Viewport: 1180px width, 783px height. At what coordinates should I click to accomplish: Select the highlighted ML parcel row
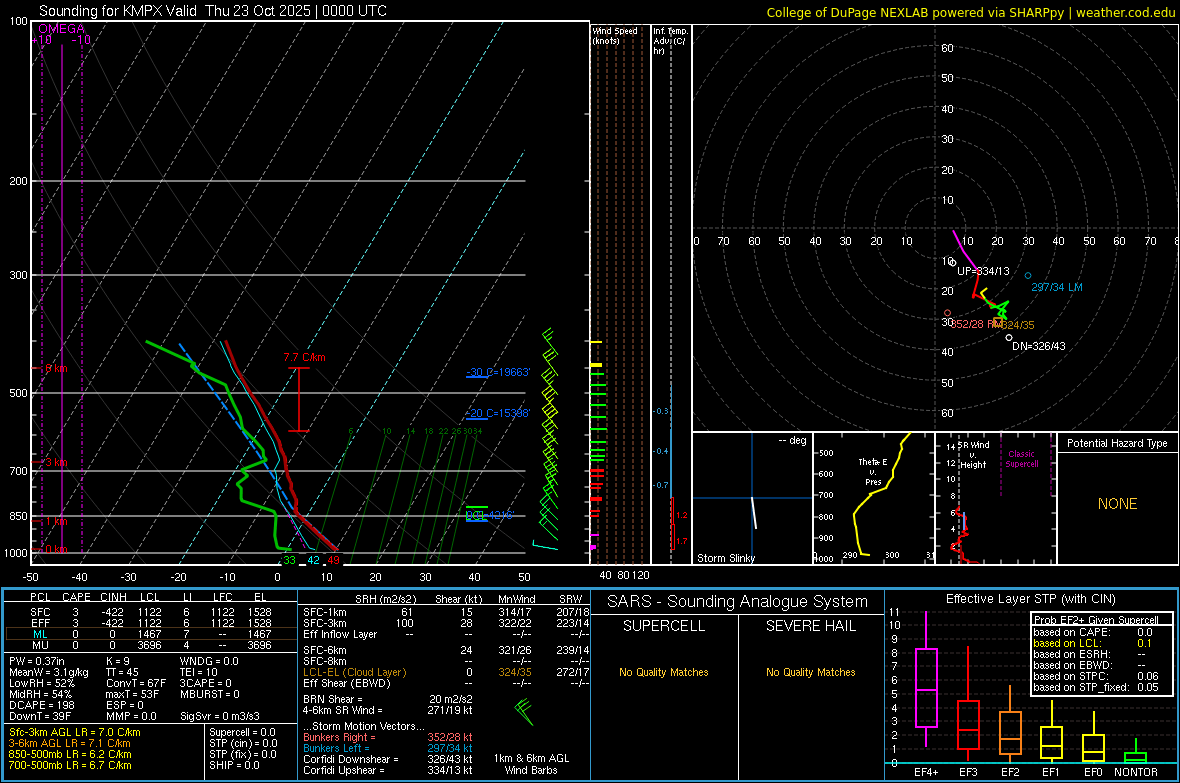pyautogui.click(x=151, y=634)
